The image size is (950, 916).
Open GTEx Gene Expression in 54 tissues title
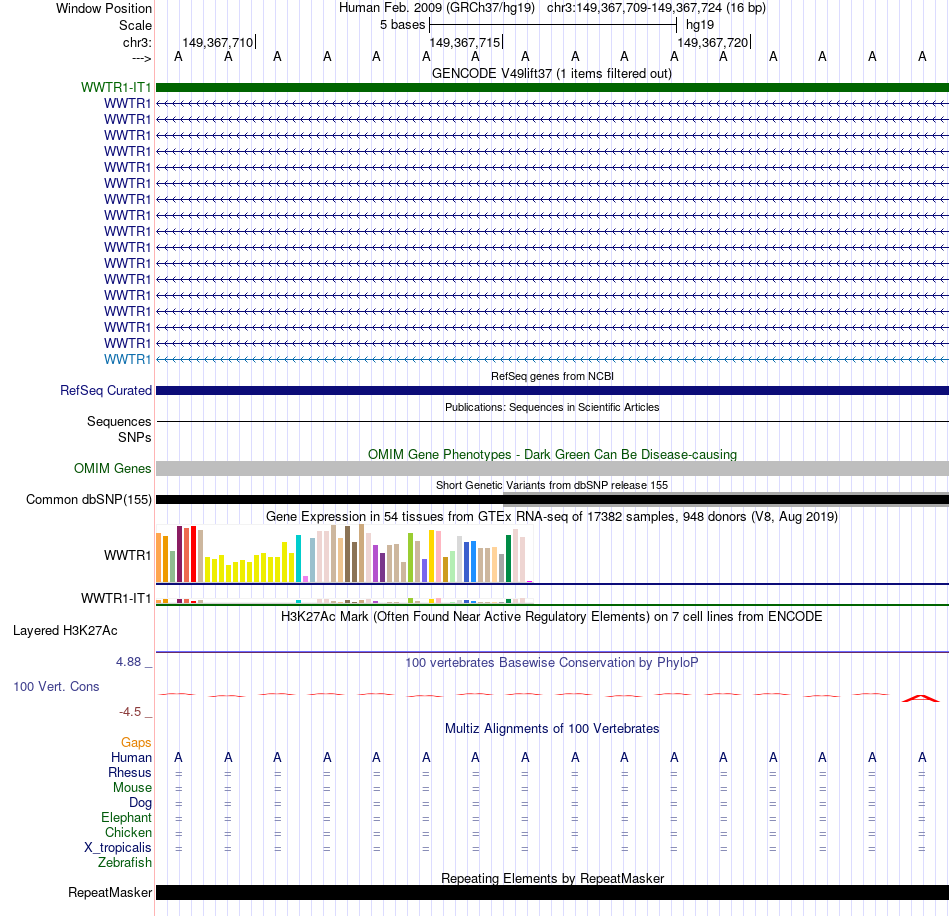[x=552, y=517]
